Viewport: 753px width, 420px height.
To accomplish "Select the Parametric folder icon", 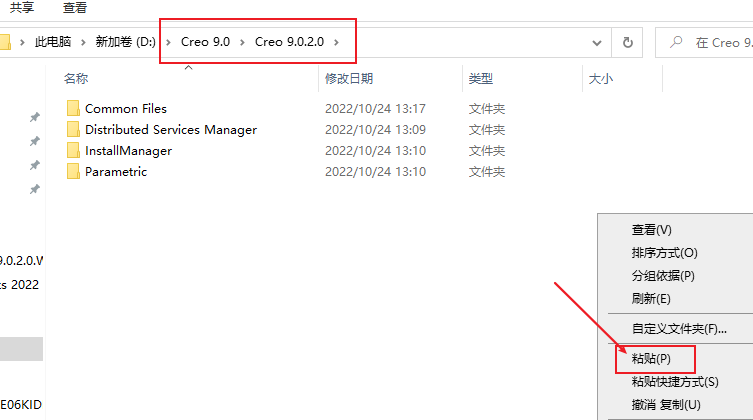I will click(73, 172).
